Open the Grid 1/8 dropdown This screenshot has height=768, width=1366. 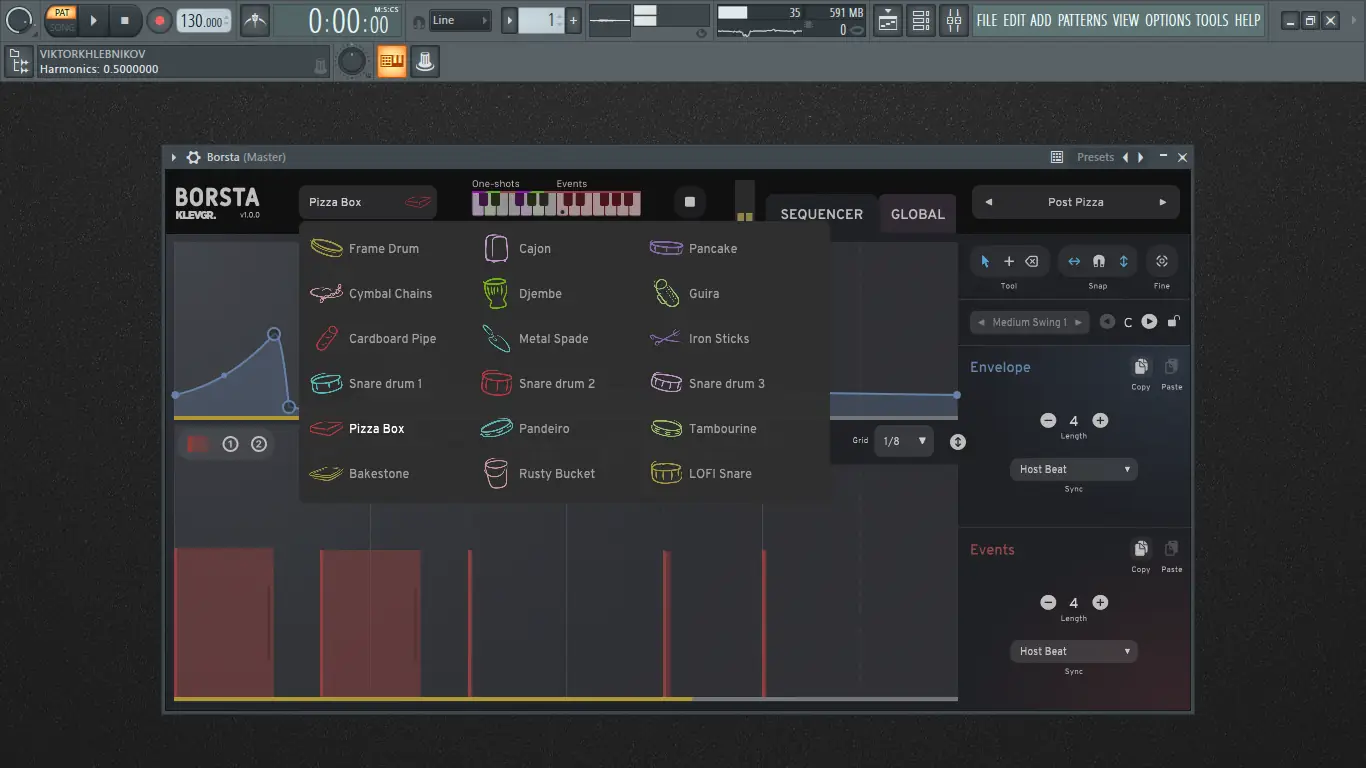click(903, 441)
